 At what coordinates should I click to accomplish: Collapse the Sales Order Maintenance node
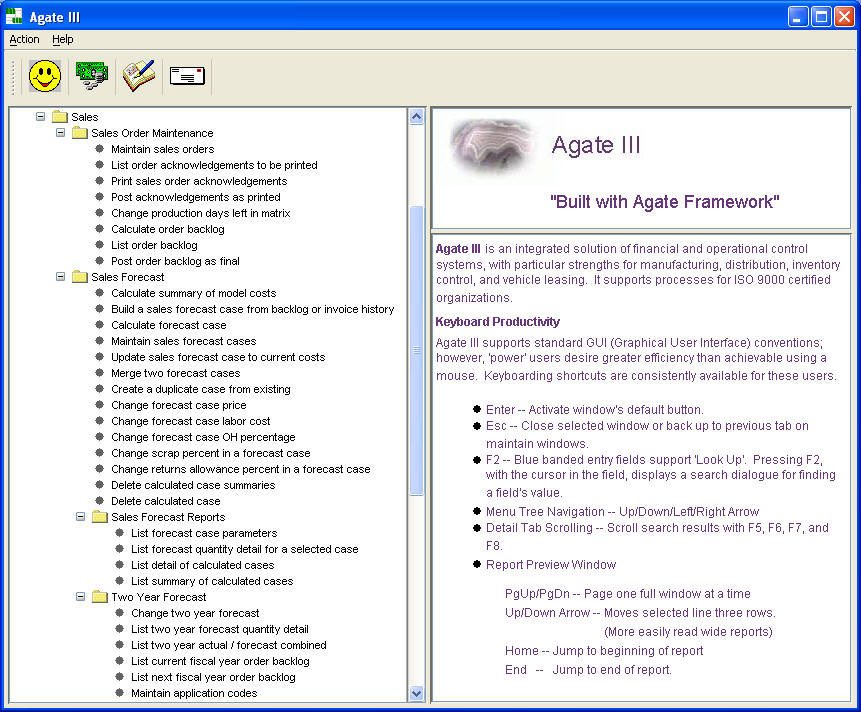tap(60, 132)
